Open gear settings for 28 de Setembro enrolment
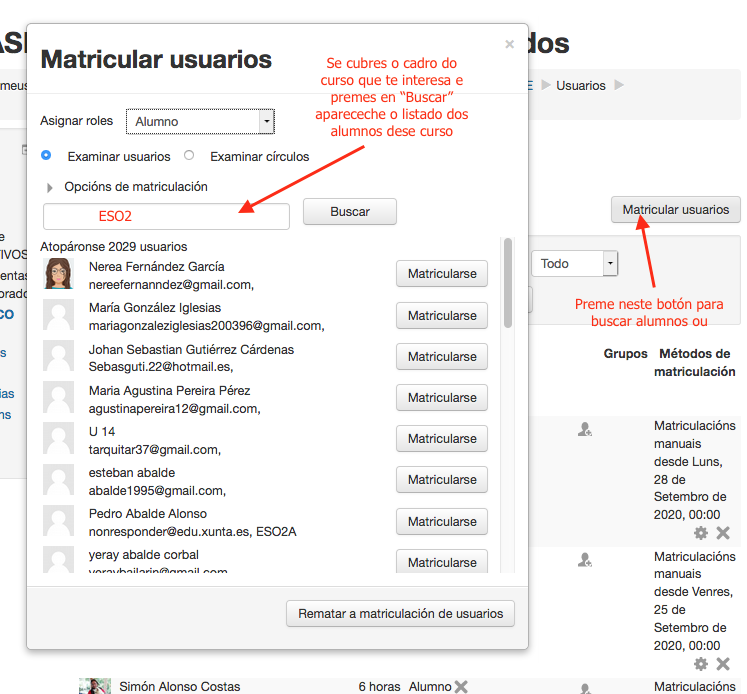The height and width of the screenshot is (694, 747). point(701,533)
